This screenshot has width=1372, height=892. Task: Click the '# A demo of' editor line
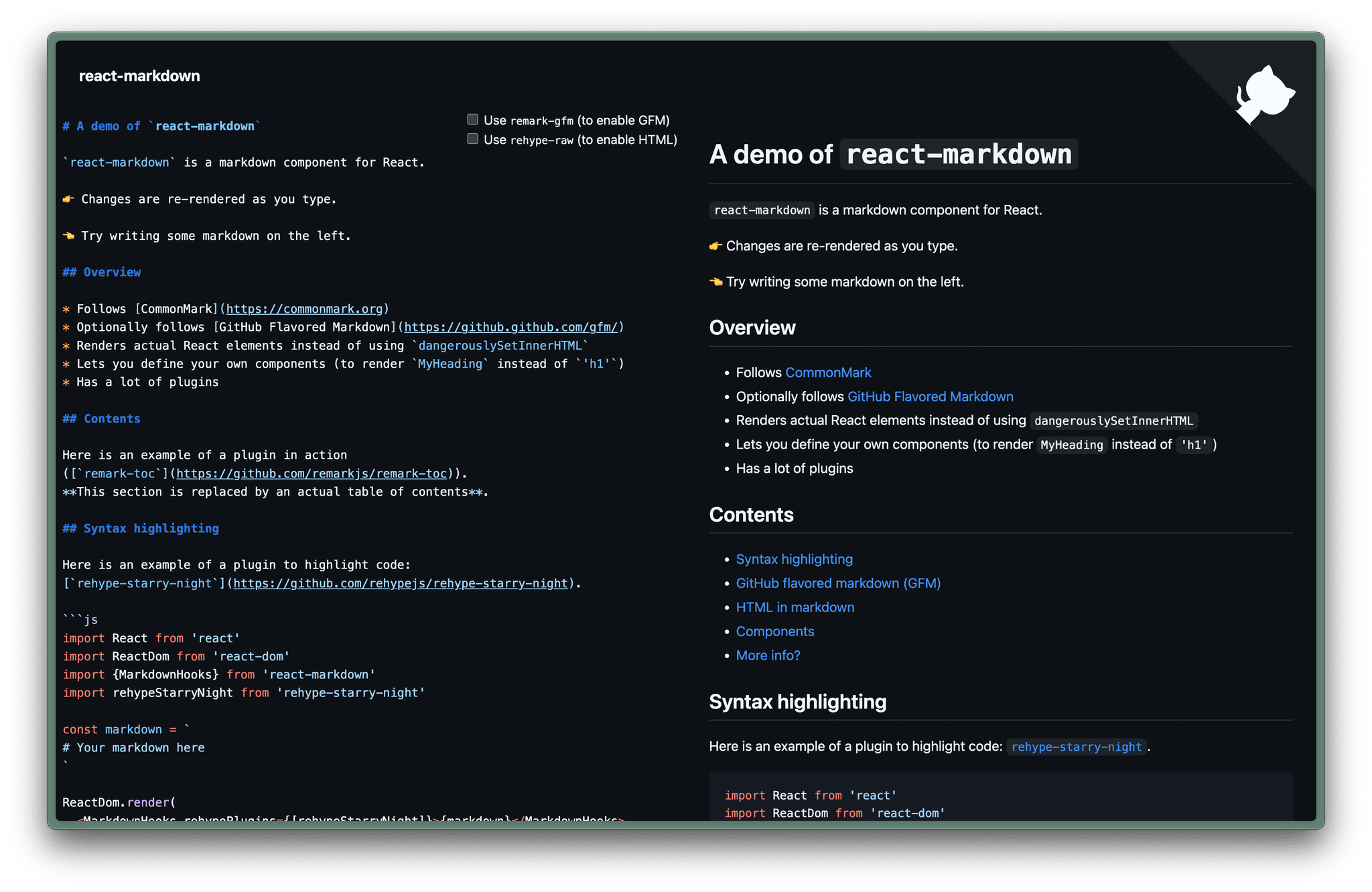161,126
